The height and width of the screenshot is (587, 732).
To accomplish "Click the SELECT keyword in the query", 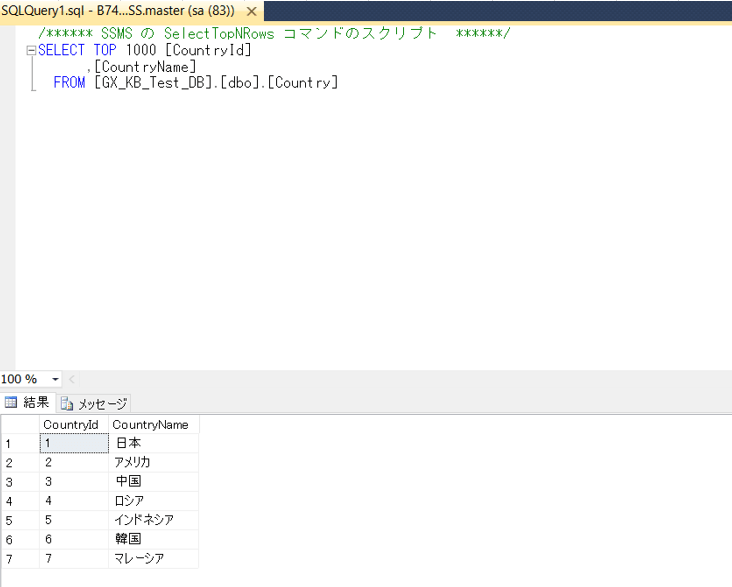I will 61,50.
